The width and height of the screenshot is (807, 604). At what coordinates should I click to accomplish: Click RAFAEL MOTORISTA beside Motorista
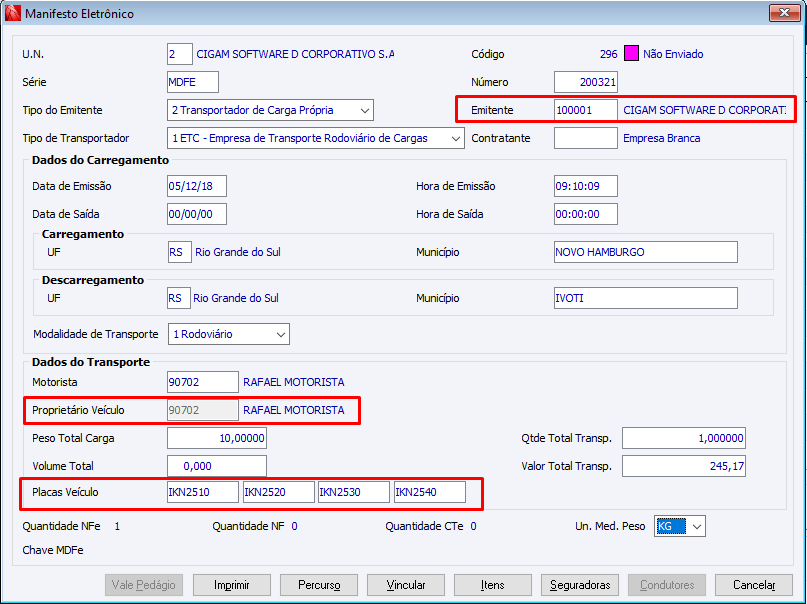(294, 382)
